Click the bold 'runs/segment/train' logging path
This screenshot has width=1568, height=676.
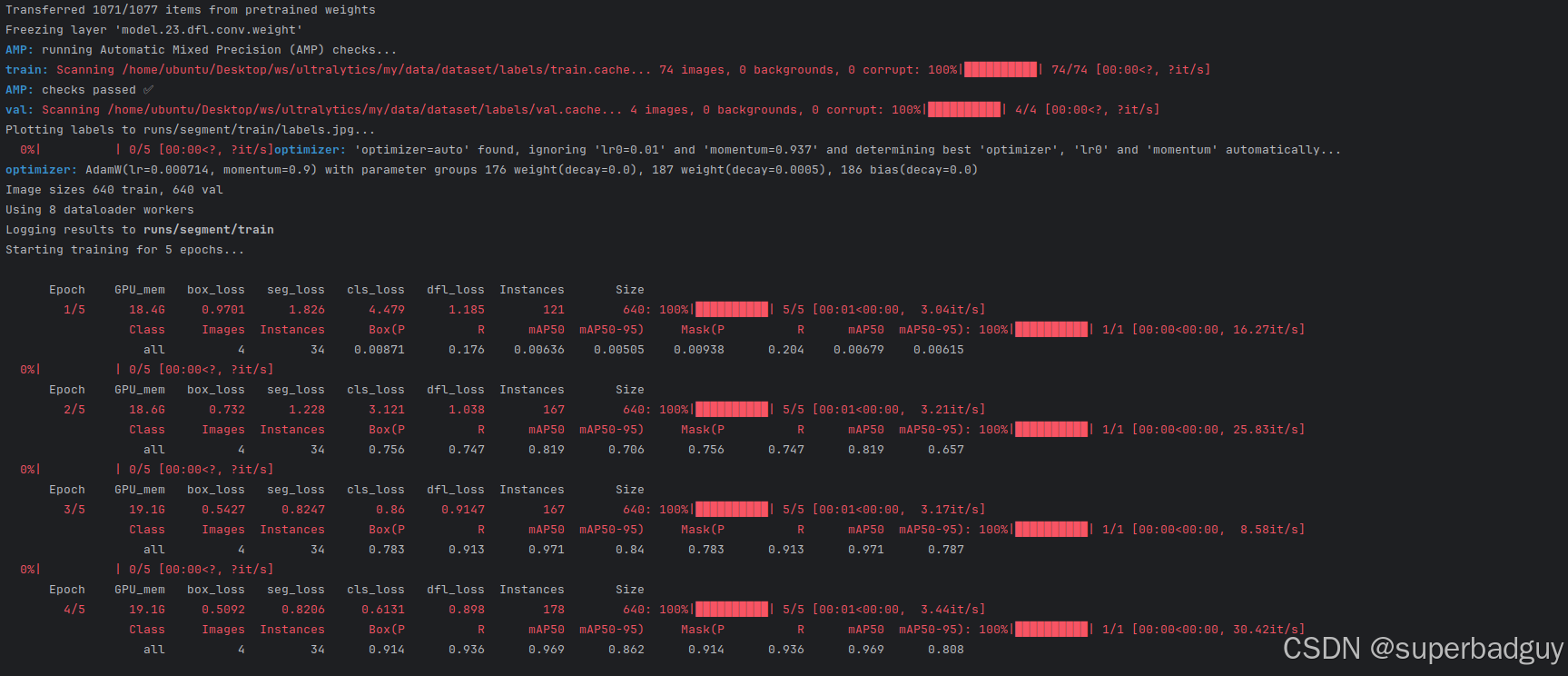209,230
